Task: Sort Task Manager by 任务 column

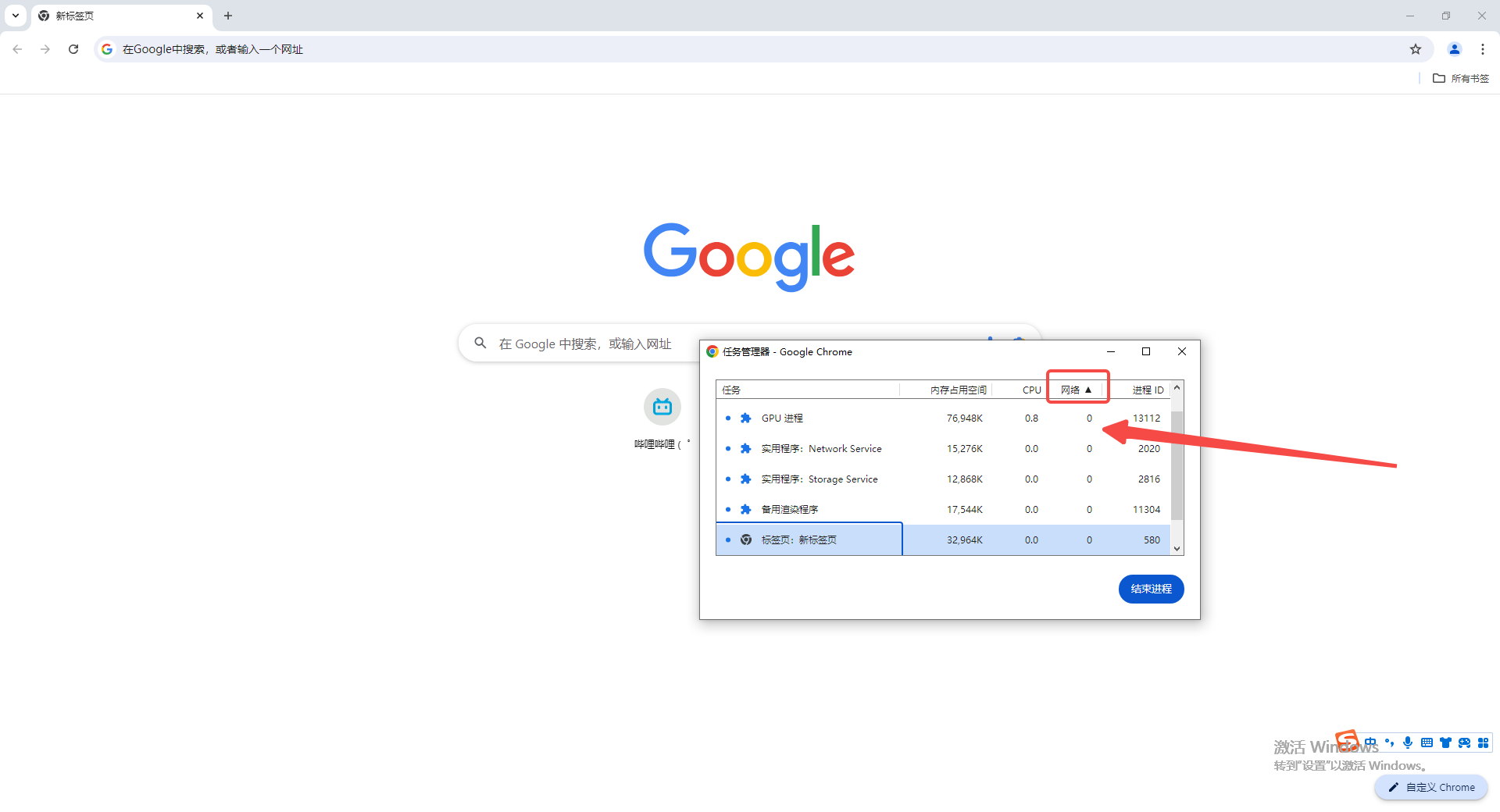Action: tap(808, 390)
